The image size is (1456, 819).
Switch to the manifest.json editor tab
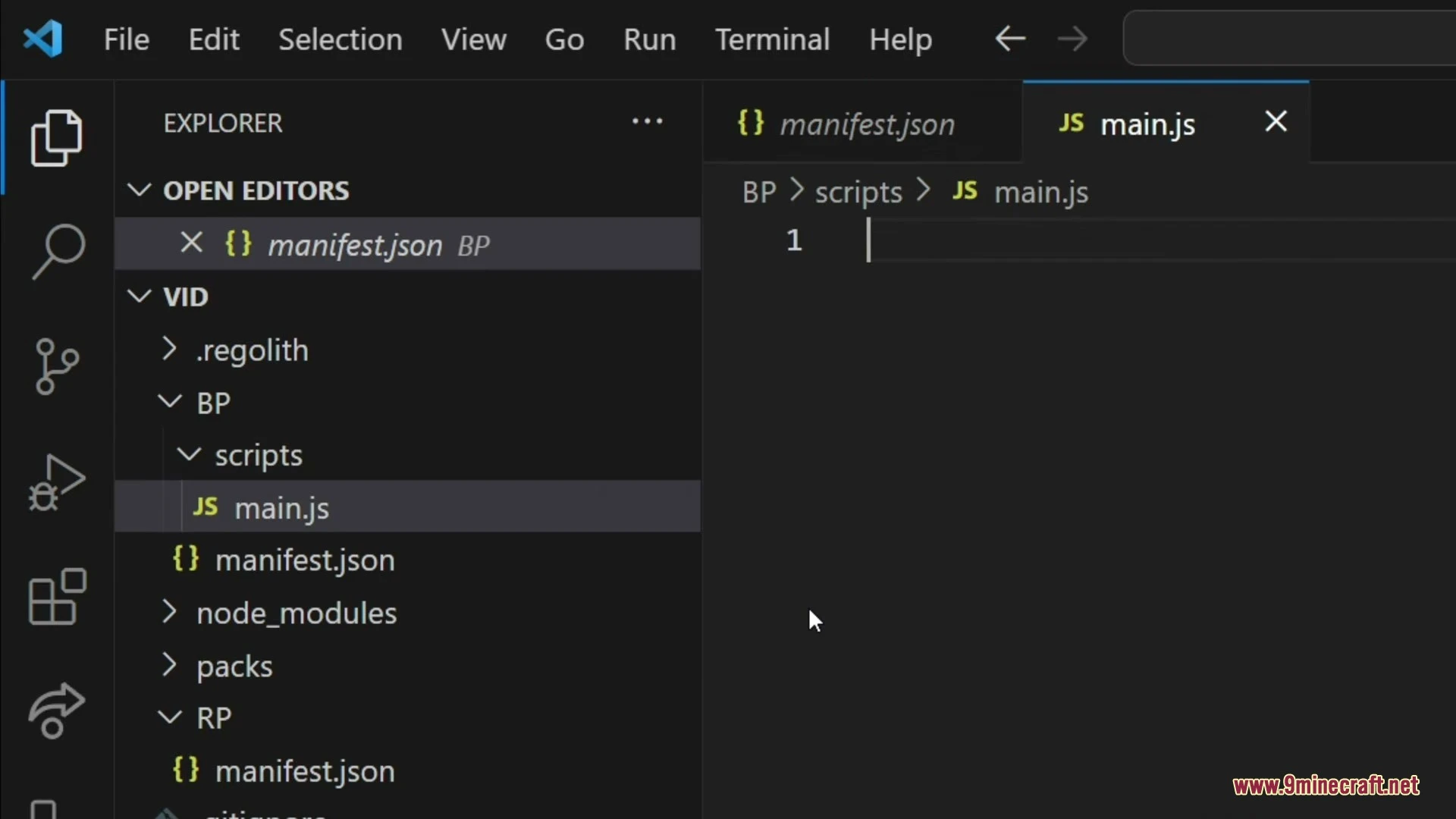click(862, 123)
